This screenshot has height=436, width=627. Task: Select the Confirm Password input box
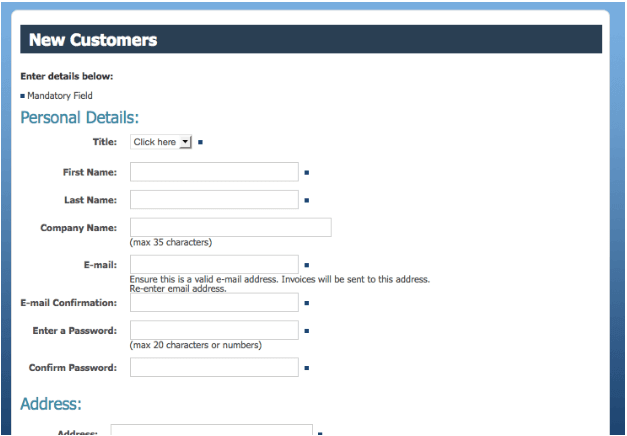pos(214,367)
